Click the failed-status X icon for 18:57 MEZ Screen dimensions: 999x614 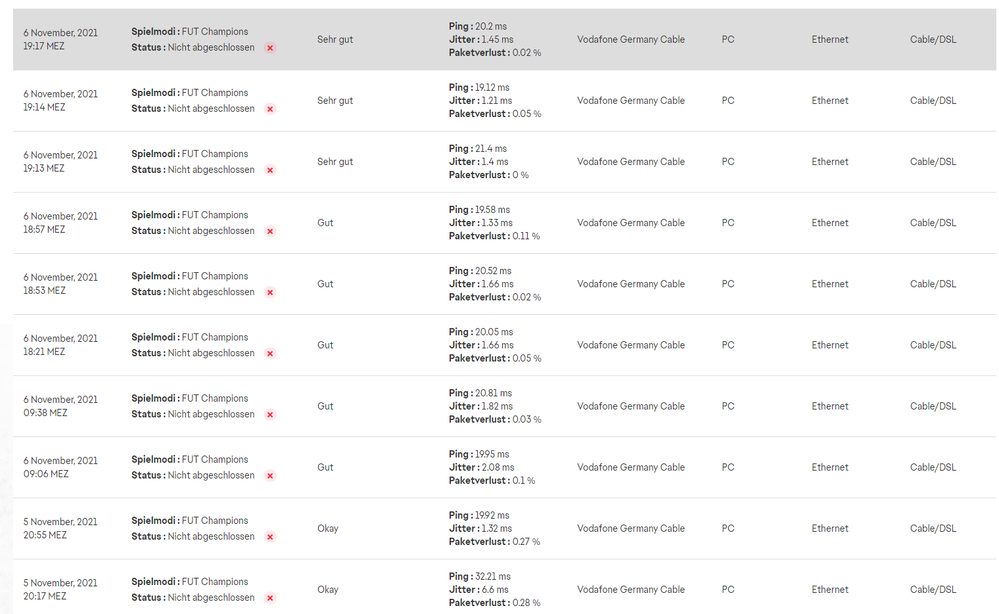pos(270,231)
